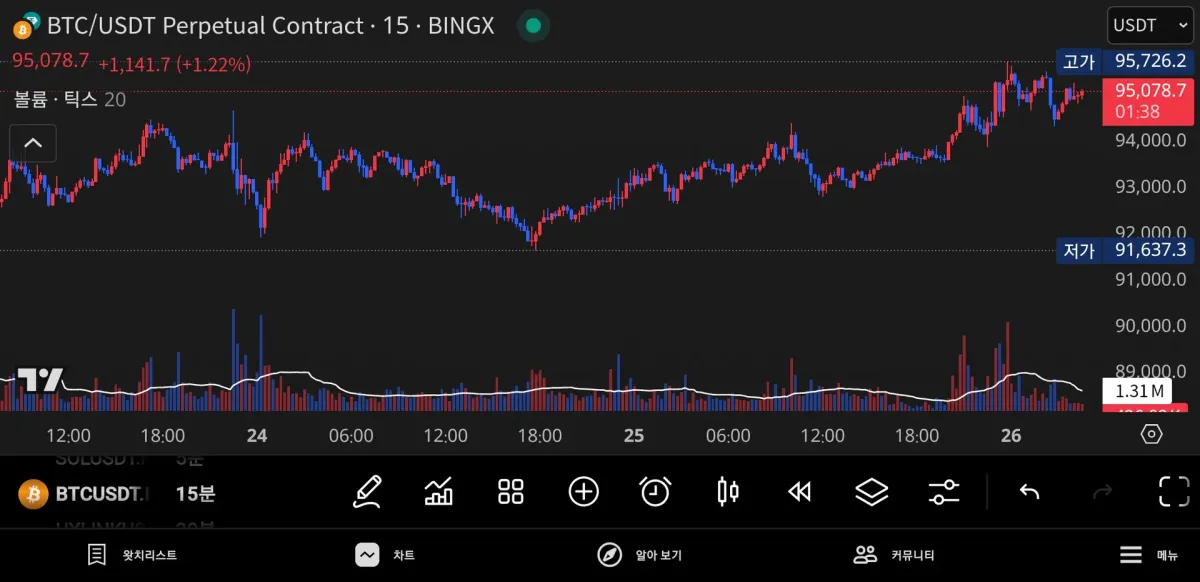Enter fullscreen chart mode
This screenshot has width=1200, height=582.
point(1173,492)
